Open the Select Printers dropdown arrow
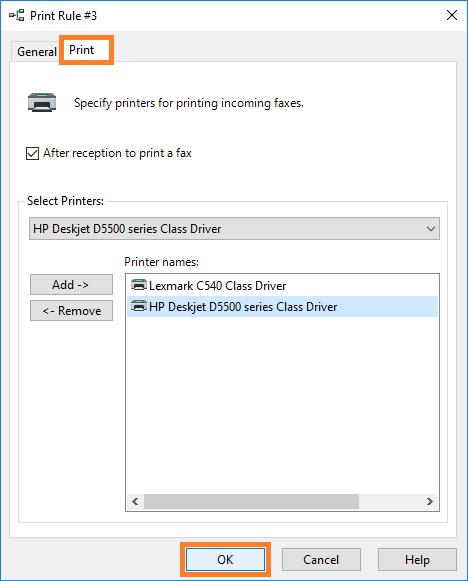 [431, 229]
